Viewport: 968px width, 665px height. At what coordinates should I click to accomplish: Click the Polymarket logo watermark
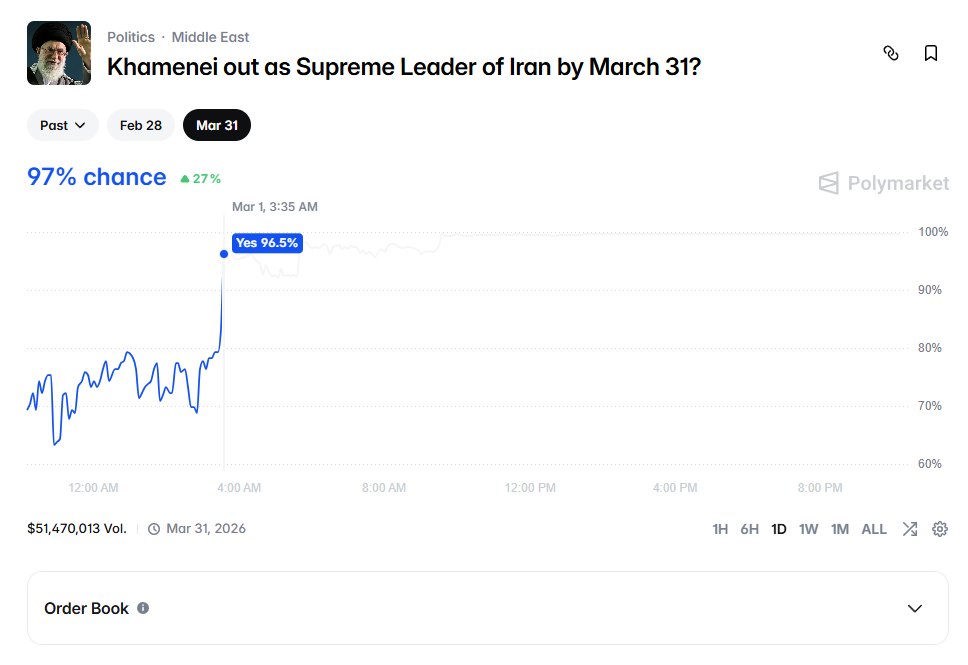pos(883,183)
